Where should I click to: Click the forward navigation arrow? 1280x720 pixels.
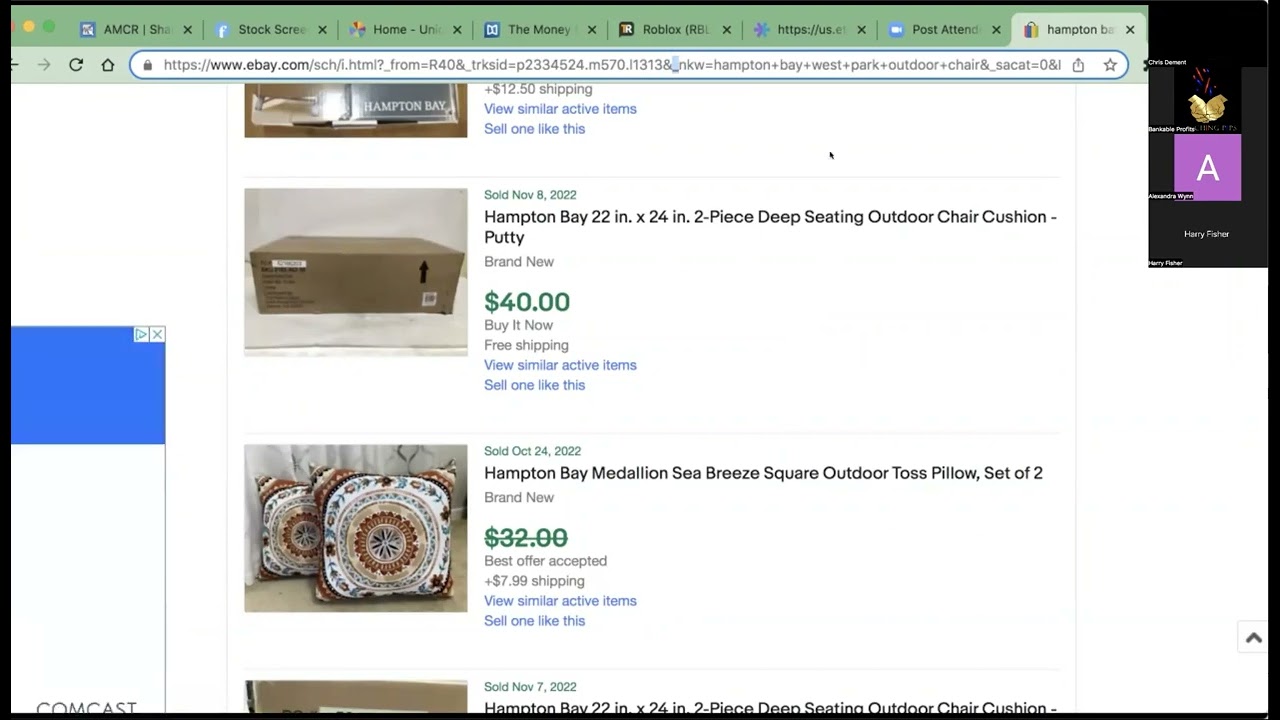click(44, 65)
